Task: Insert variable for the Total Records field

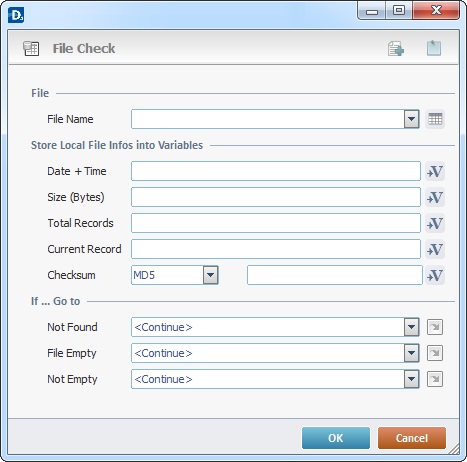Action: (x=435, y=223)
